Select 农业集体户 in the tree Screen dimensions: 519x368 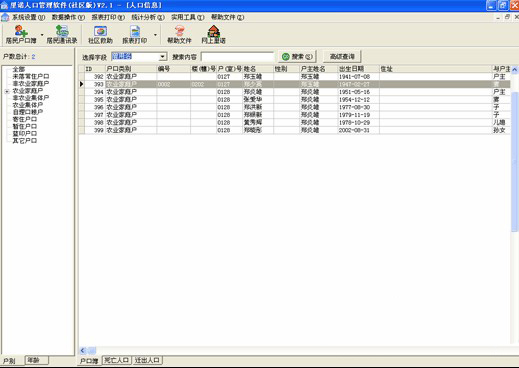tap(28, 105)
